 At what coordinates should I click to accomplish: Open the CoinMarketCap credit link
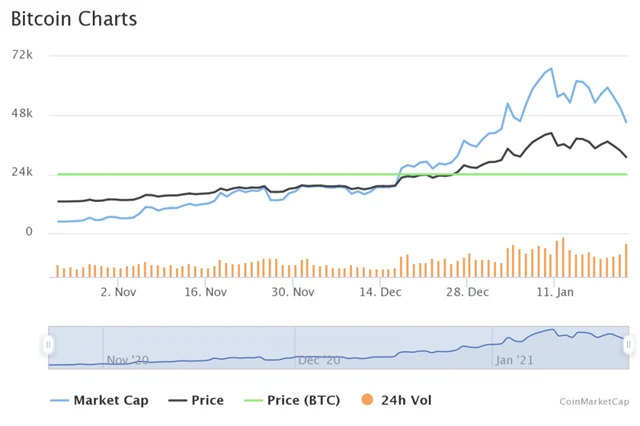[x=594, y=401]
